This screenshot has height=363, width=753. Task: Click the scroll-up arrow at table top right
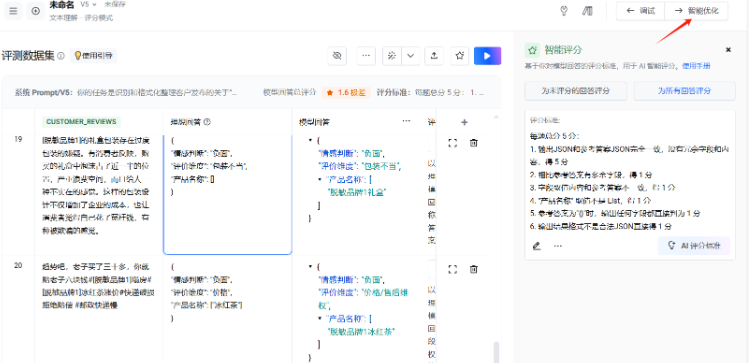(x=497, y=116)
